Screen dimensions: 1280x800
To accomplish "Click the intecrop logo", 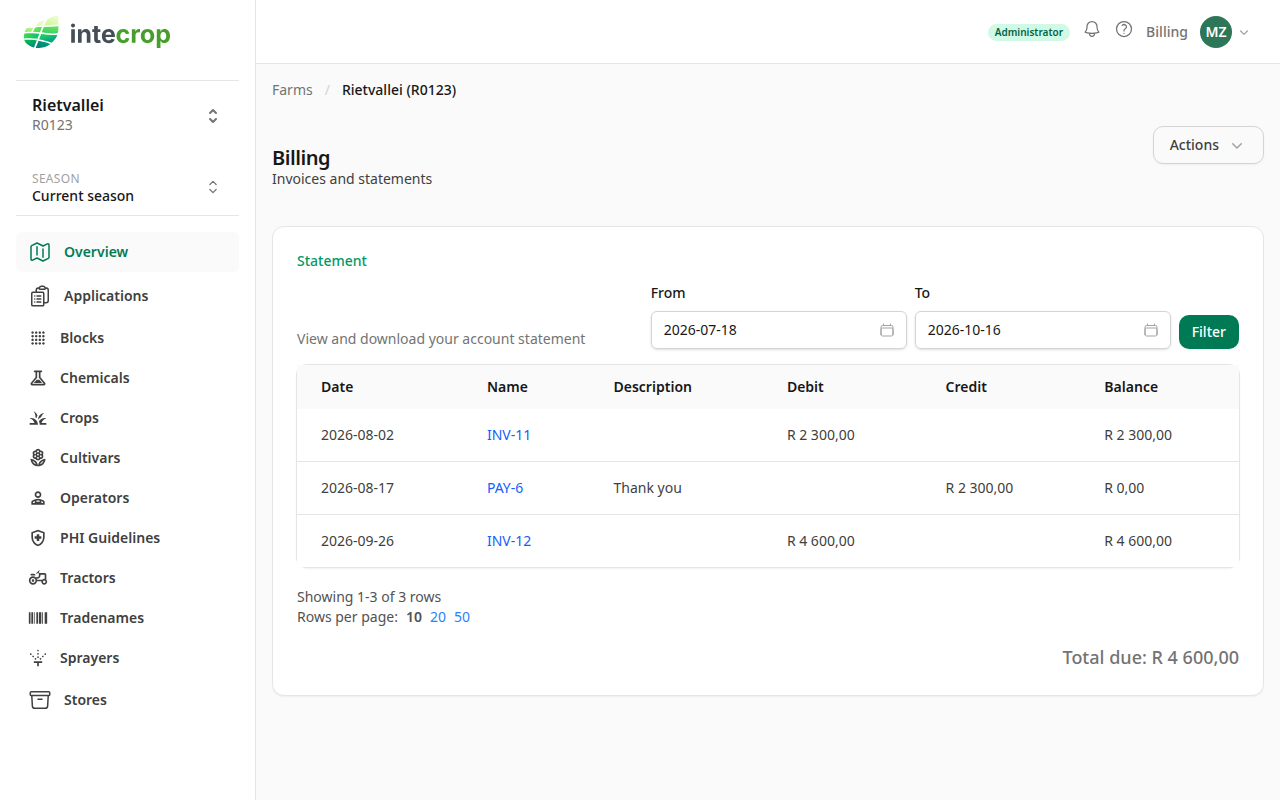I will [97, 35].
